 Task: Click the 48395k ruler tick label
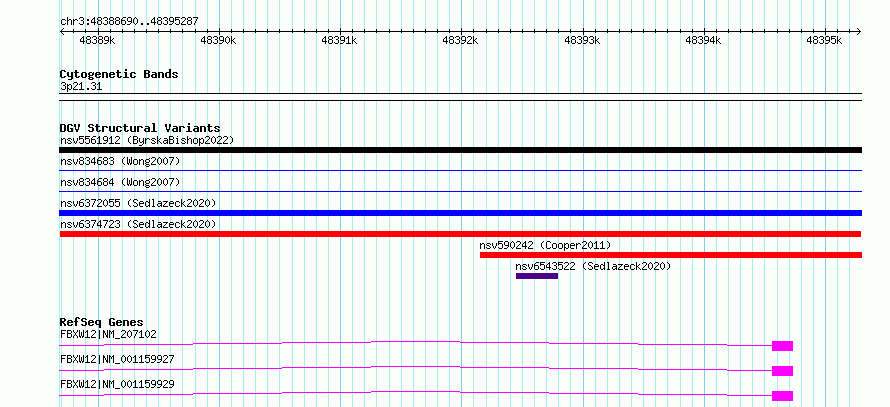824,41
